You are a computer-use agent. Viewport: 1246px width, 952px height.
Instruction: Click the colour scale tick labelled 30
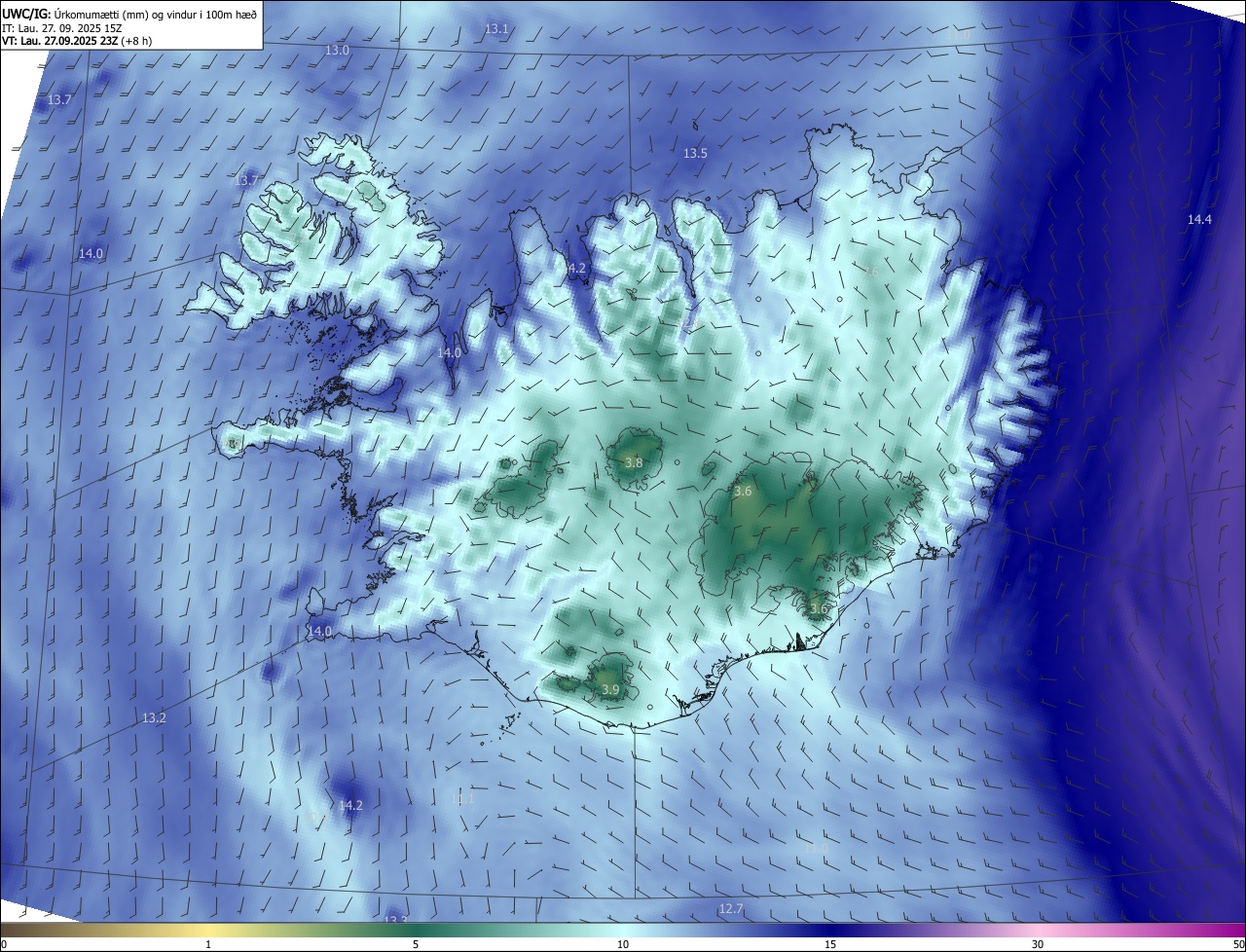point(1038,944)
